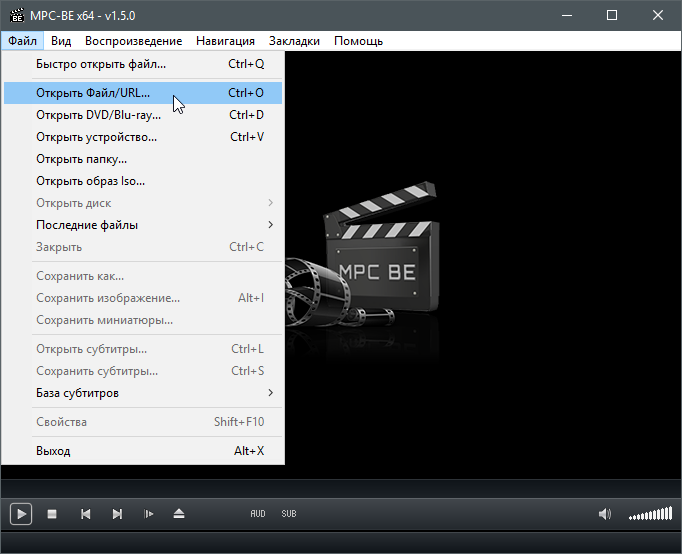
Task: Click Открыть субтитры... entry
Action: [143, 349]
